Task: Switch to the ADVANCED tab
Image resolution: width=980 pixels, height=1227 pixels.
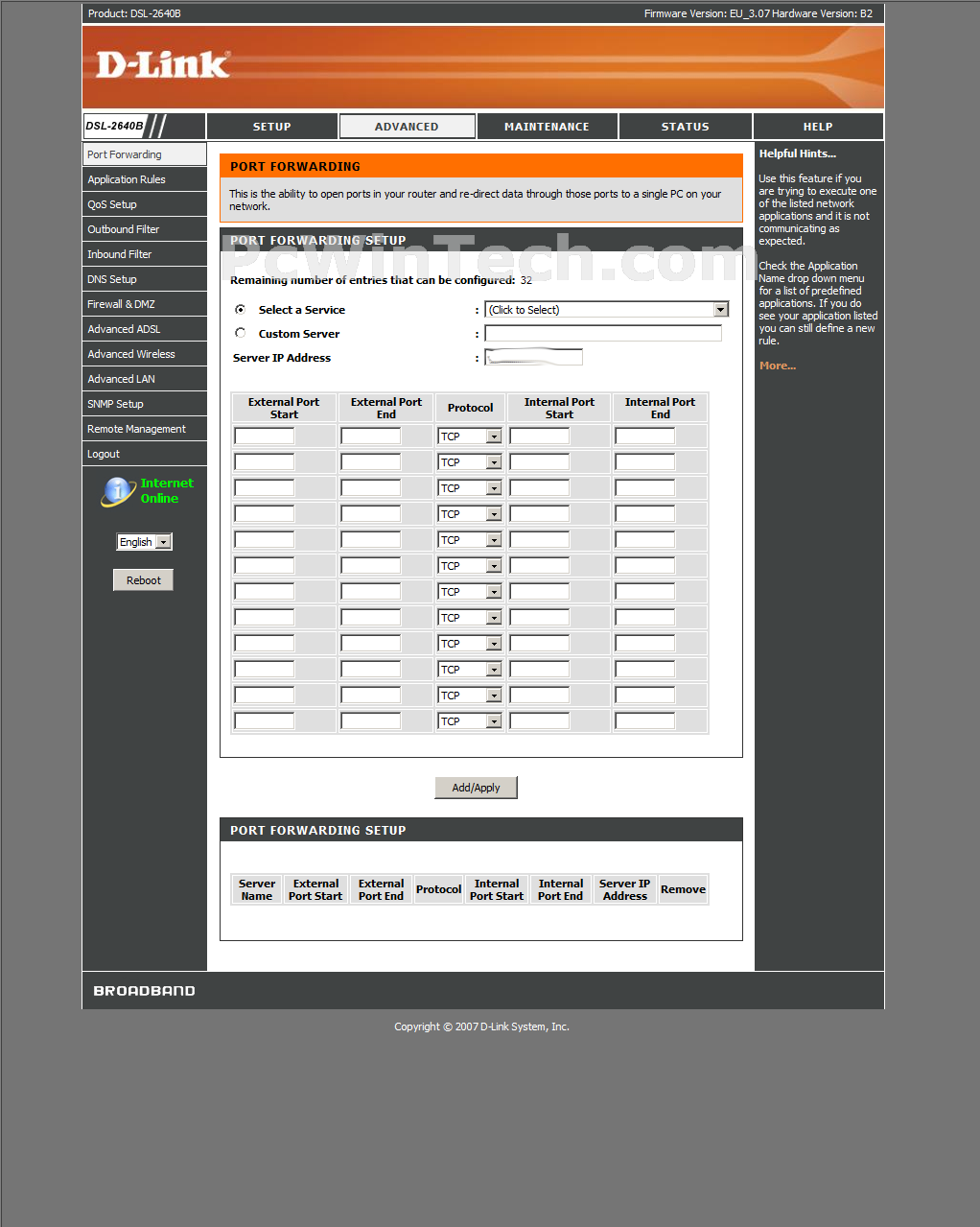Action: coord(407,127)
